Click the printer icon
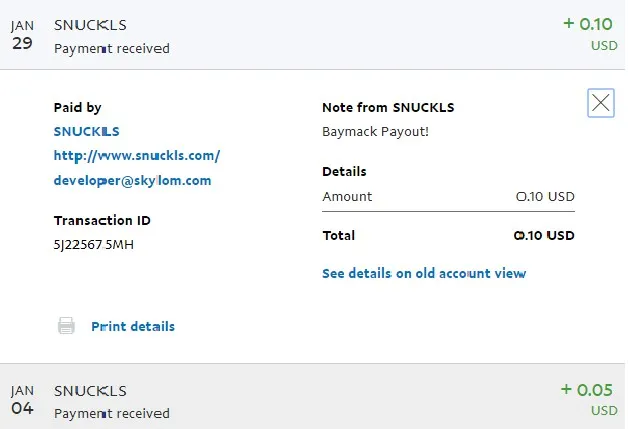 (x=66, y=326)
